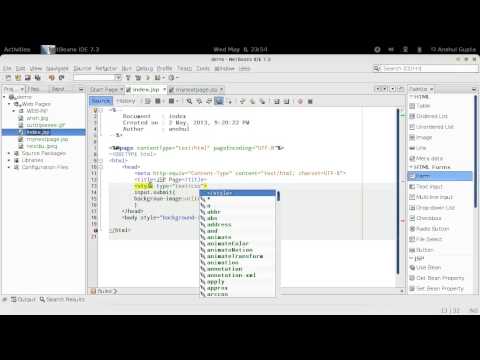This screenshot has height=360, width=480.
Task: Collapse the JSP palette category
Action: (411, 258)
